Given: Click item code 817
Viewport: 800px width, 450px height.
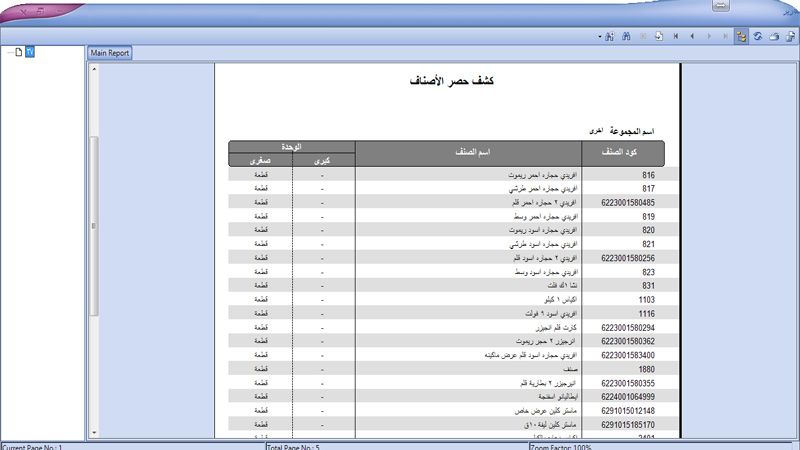Looking at the screenshot, I should pyautogui.click(x=648, y=189).
